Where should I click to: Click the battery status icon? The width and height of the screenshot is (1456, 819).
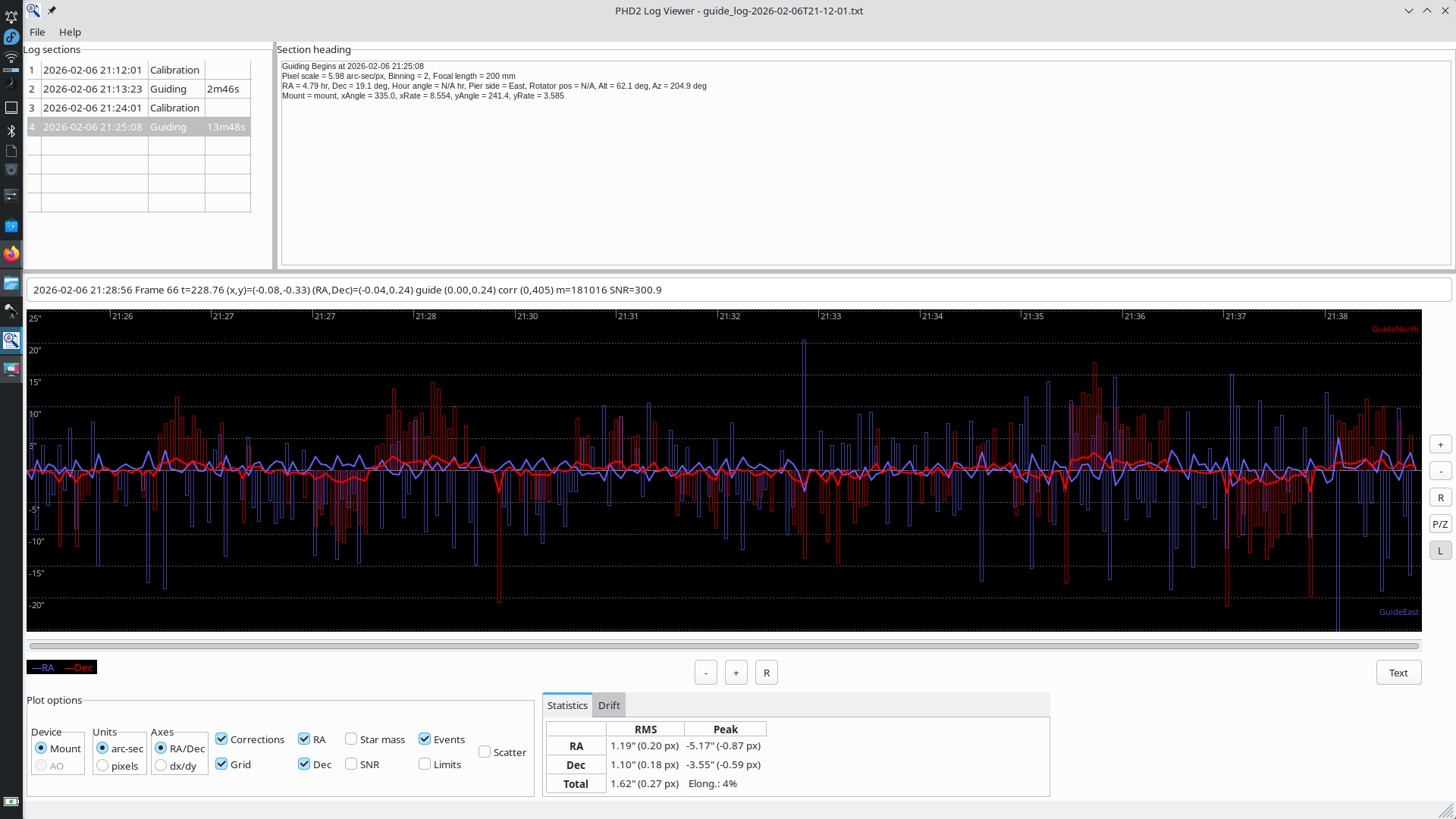point(11,802)
